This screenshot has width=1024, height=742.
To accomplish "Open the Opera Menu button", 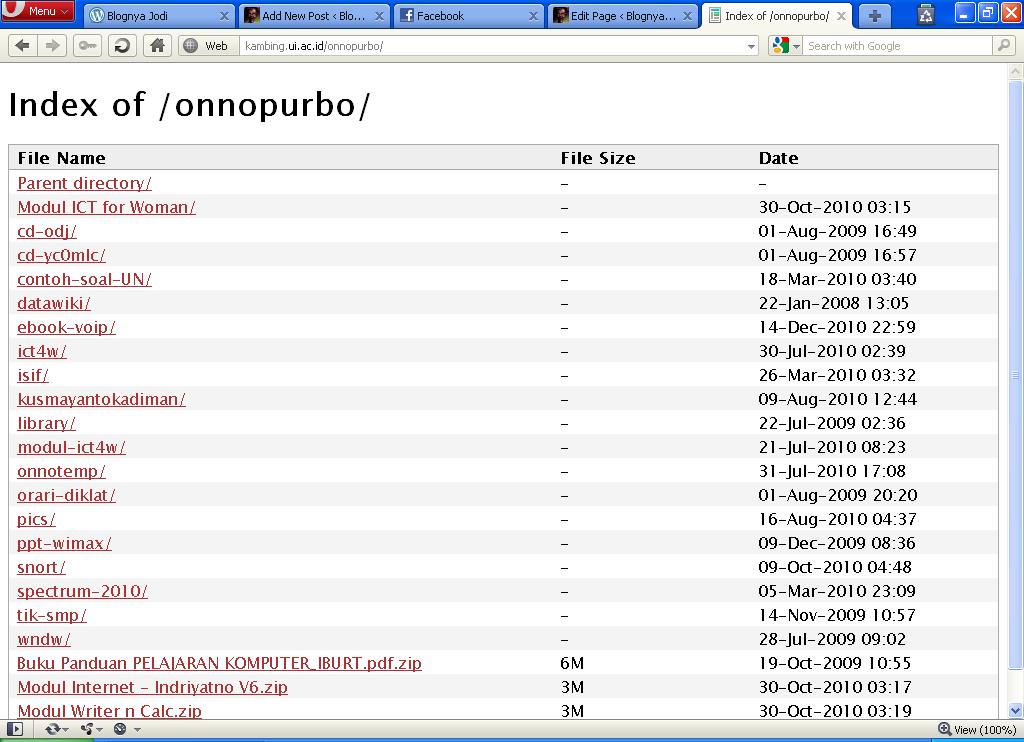I will tap(37, 10).
